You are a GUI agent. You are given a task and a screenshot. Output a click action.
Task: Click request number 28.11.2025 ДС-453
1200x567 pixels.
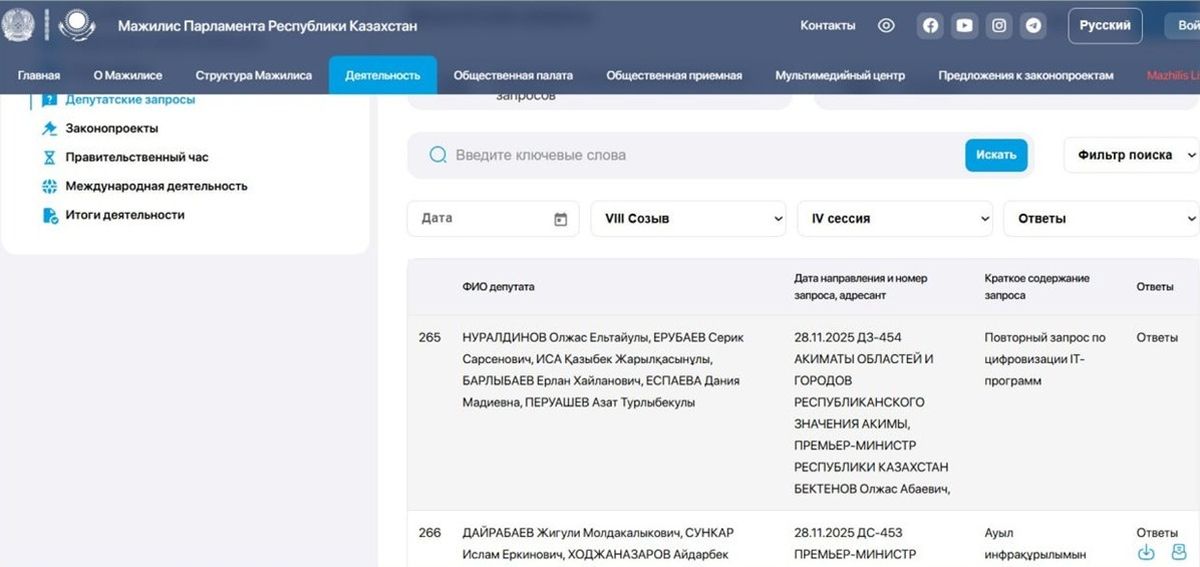848,533
